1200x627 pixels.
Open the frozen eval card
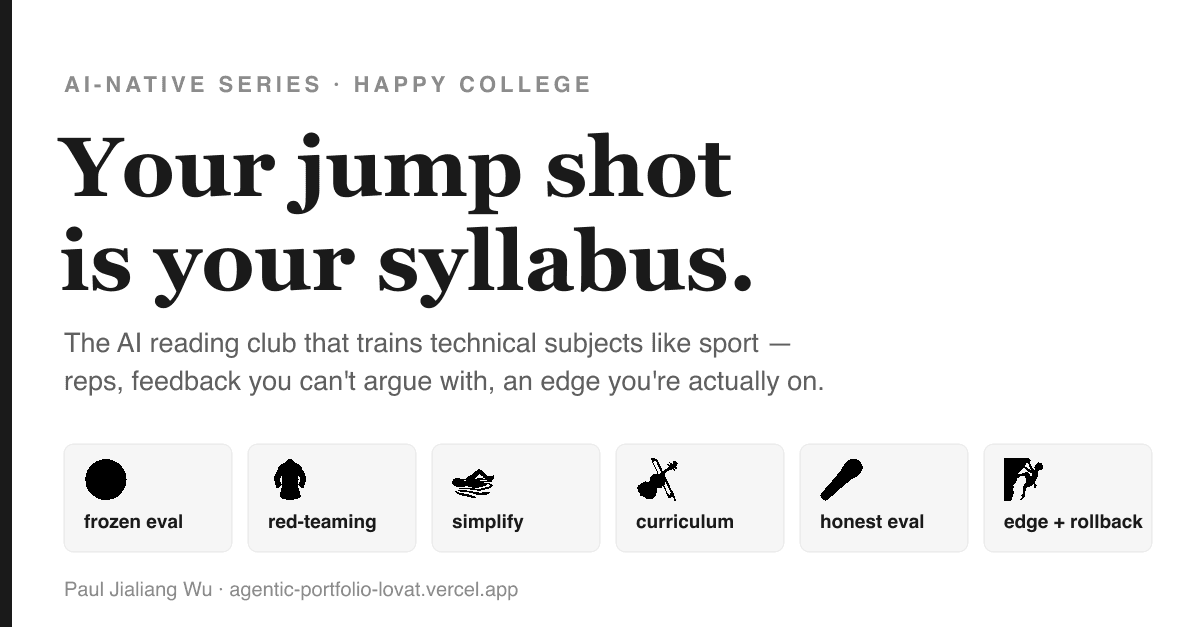coord(148,498)
